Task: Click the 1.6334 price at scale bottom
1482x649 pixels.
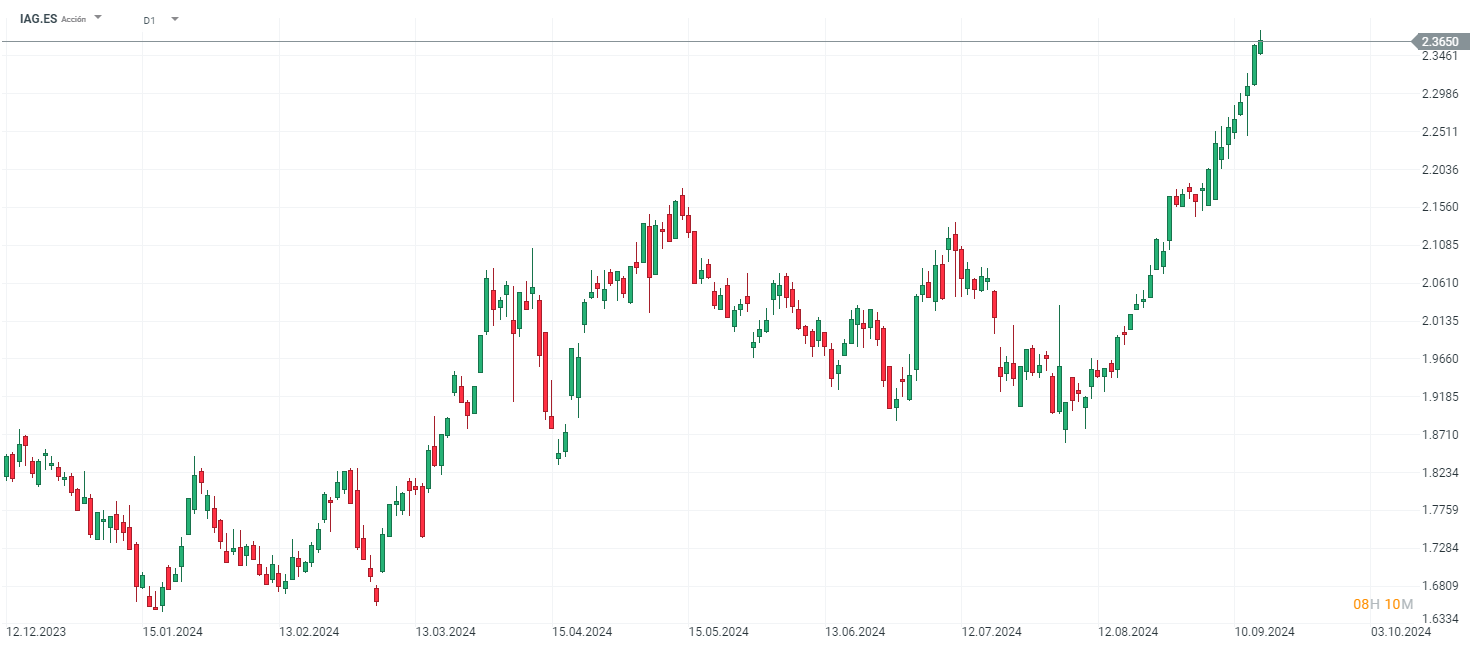Action: 1439,619
